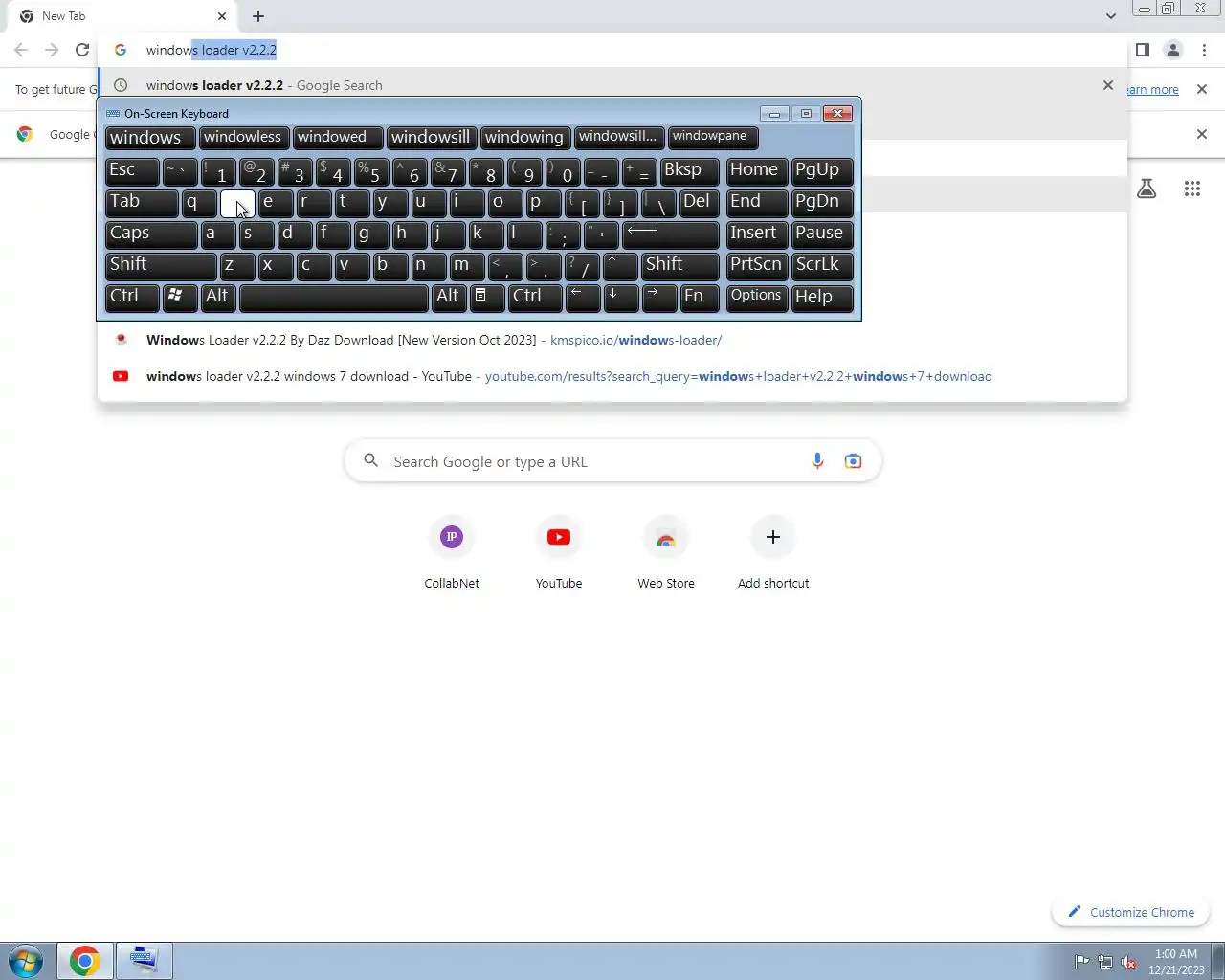
Task: Click the muted volume tray icon
Action: pyautogui.click(x=1128, y=962)
